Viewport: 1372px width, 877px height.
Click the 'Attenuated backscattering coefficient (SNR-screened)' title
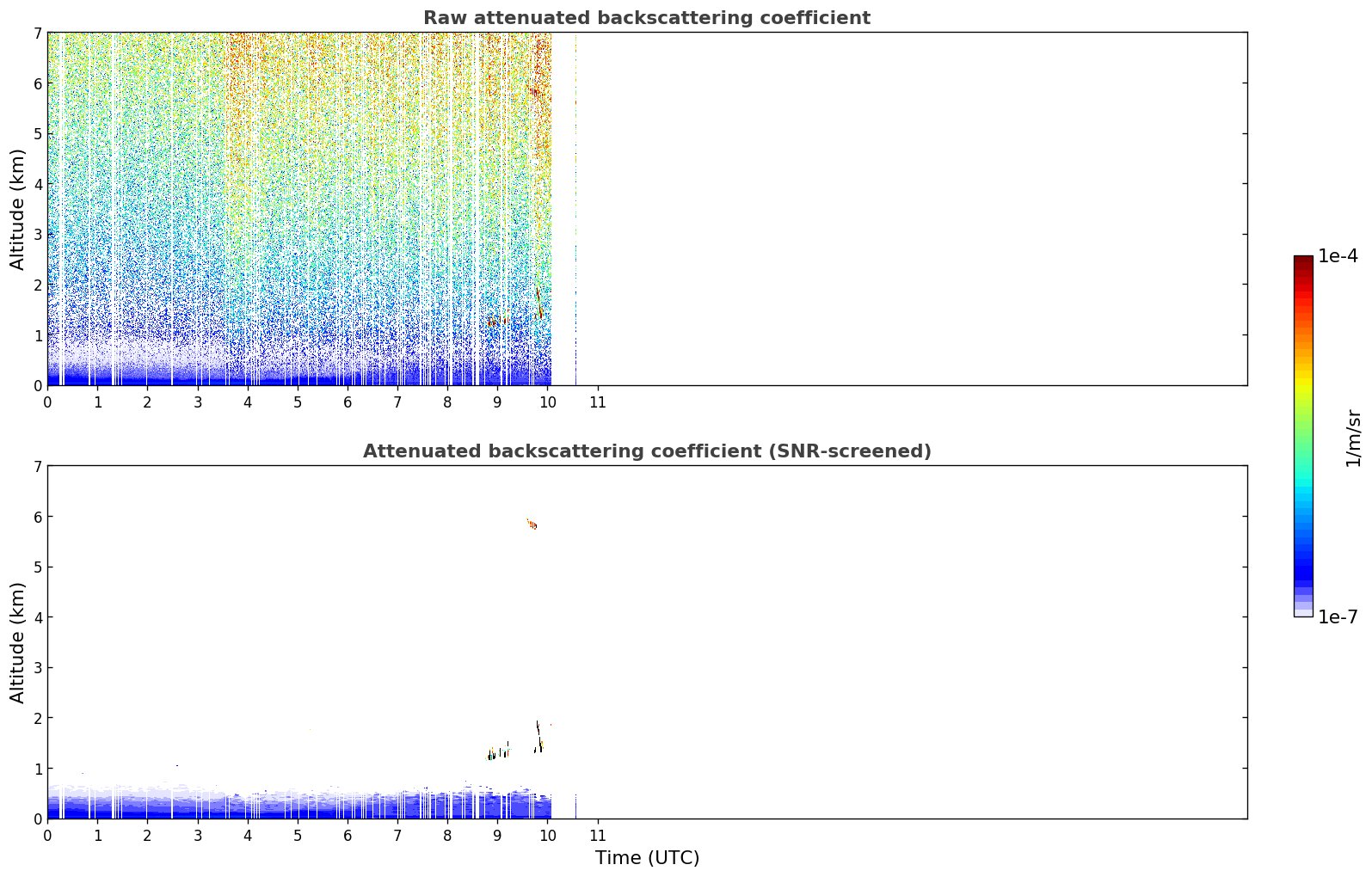click(647, 451)
